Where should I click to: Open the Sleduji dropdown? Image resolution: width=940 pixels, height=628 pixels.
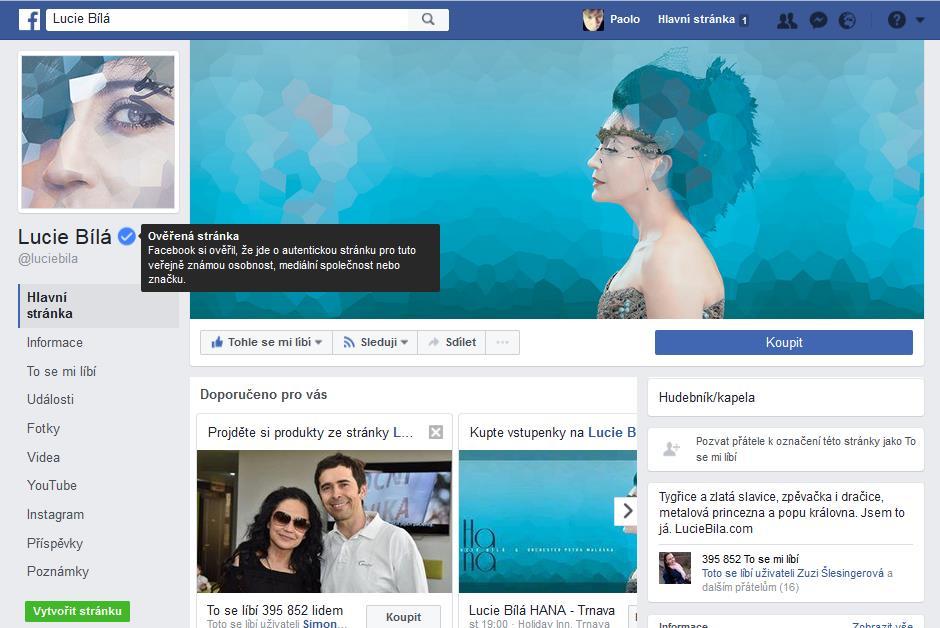[x=375, y=342]
